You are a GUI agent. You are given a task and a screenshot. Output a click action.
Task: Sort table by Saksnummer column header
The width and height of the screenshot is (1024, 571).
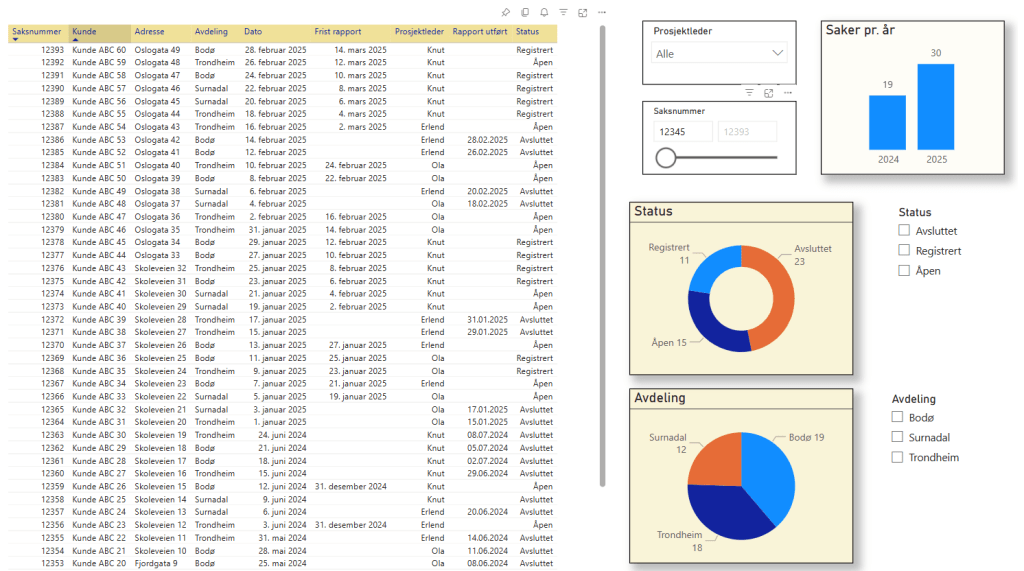pos(36,32)
